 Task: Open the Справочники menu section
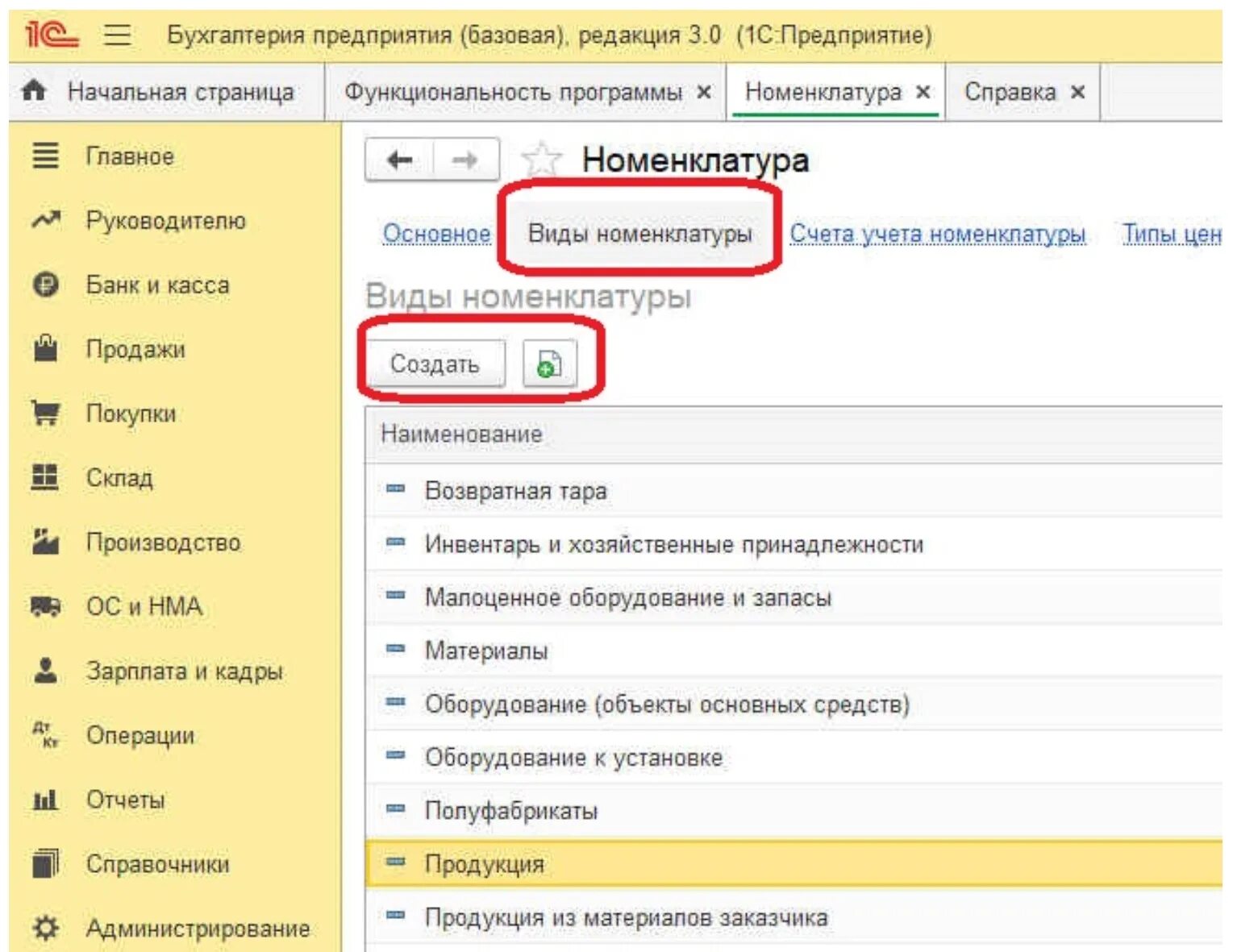158,864
